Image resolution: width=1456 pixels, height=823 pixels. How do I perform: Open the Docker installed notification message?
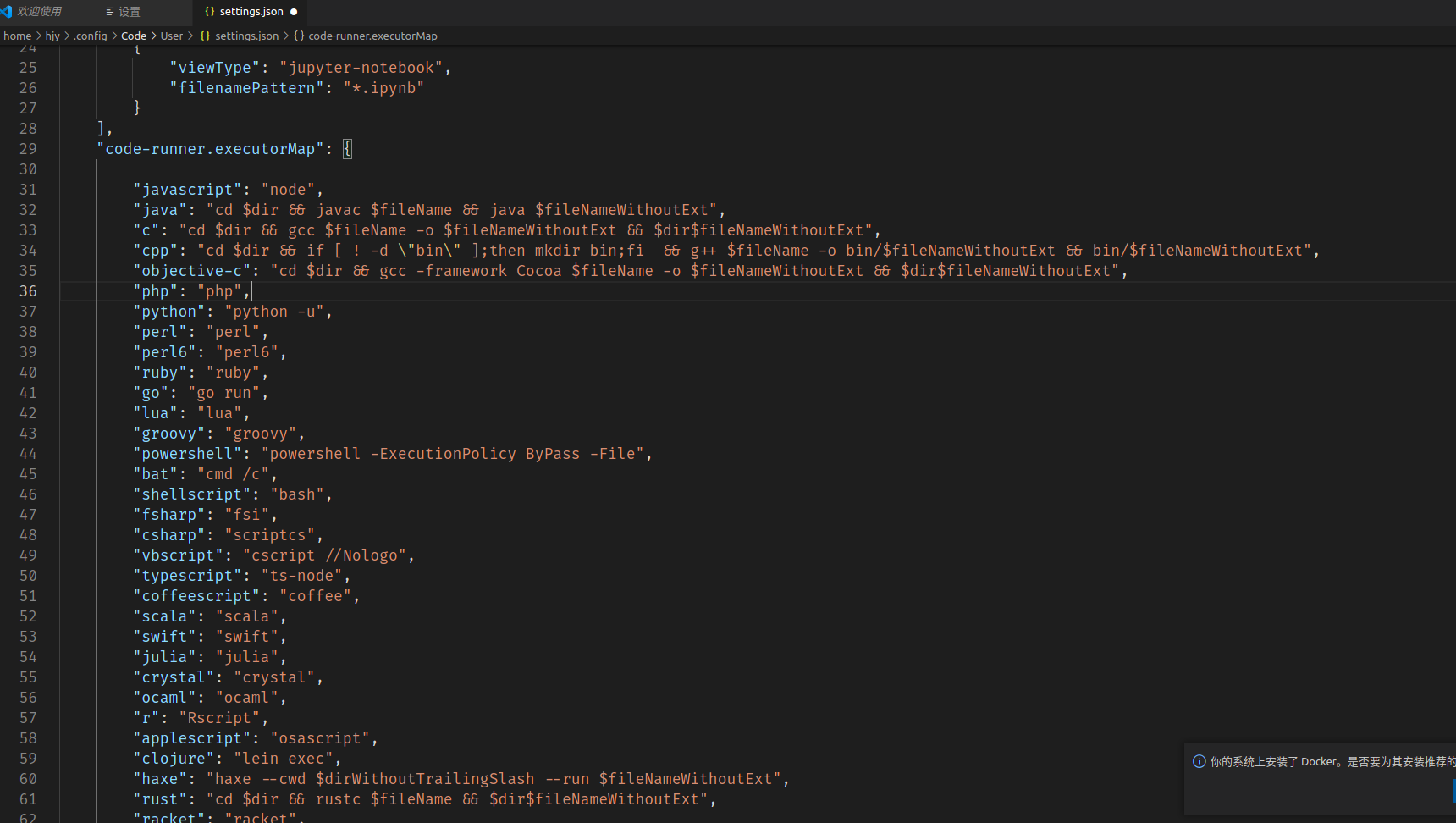coord(1332,762)
